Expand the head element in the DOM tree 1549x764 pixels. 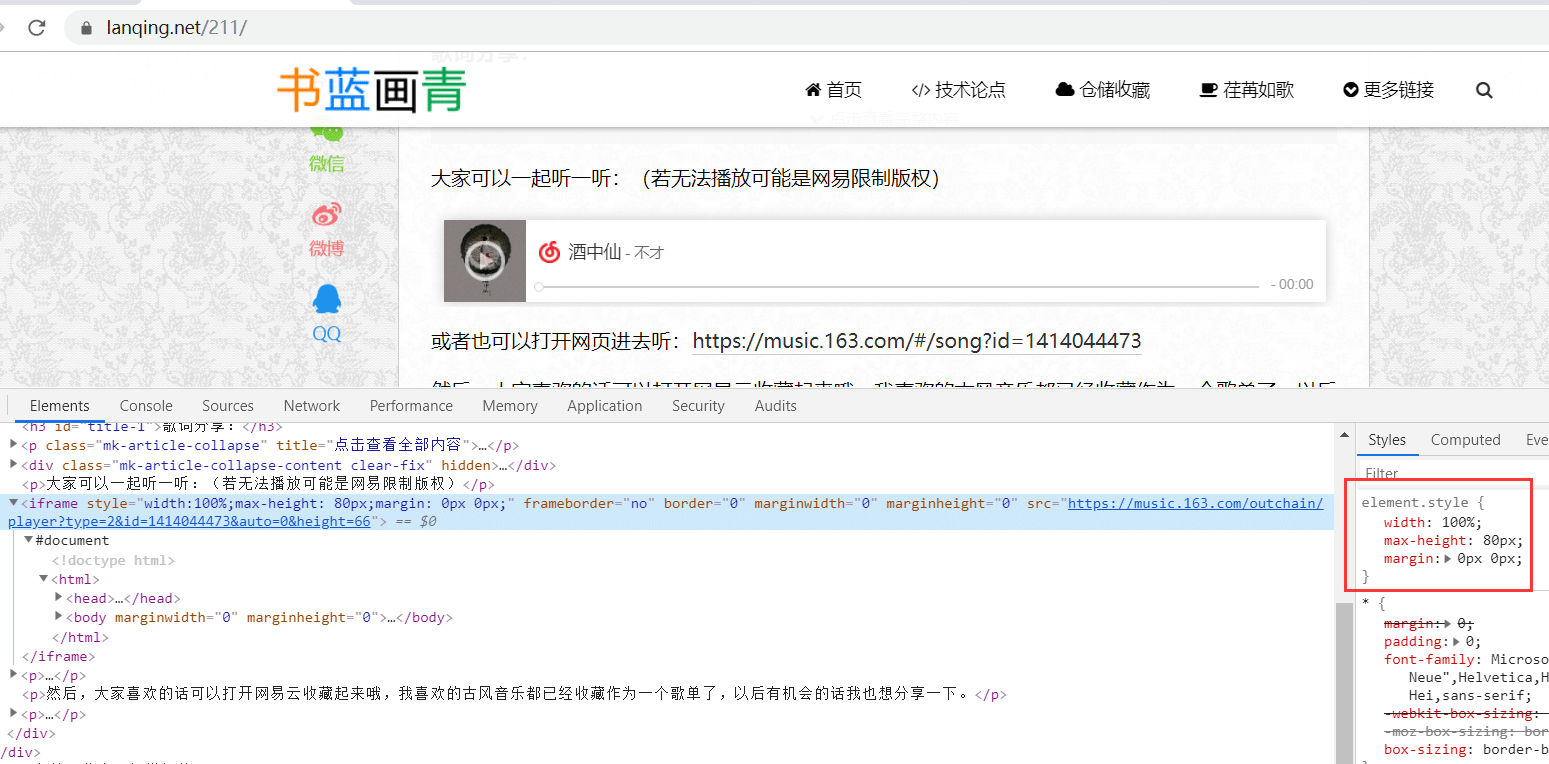click(x=59, y=598)
